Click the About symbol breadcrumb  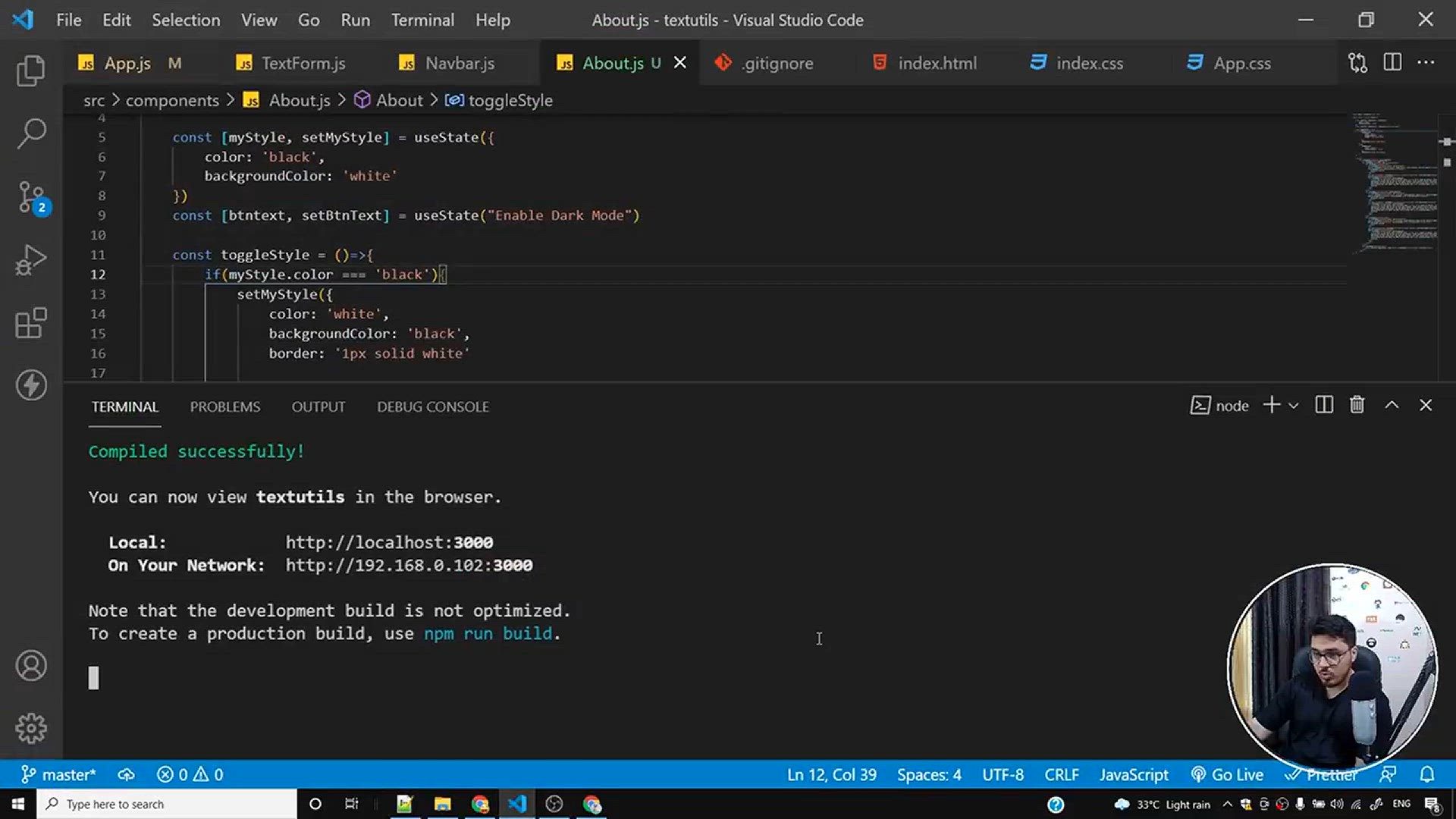pos(388,100)
